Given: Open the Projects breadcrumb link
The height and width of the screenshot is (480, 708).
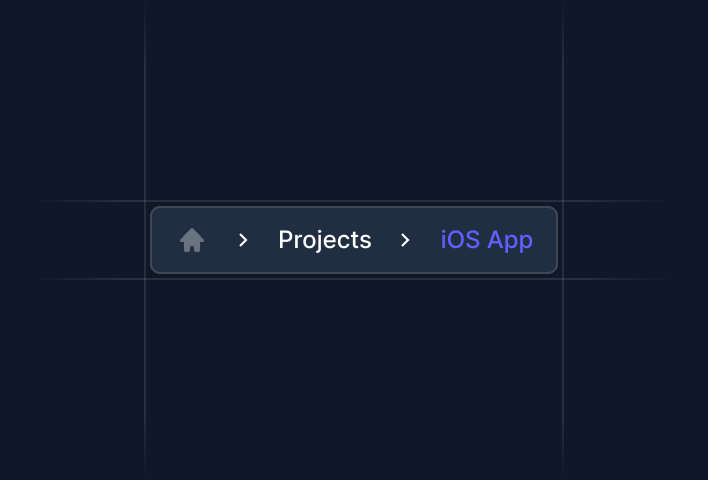Looking at the screenshot, I should click(x=325, y=240).
